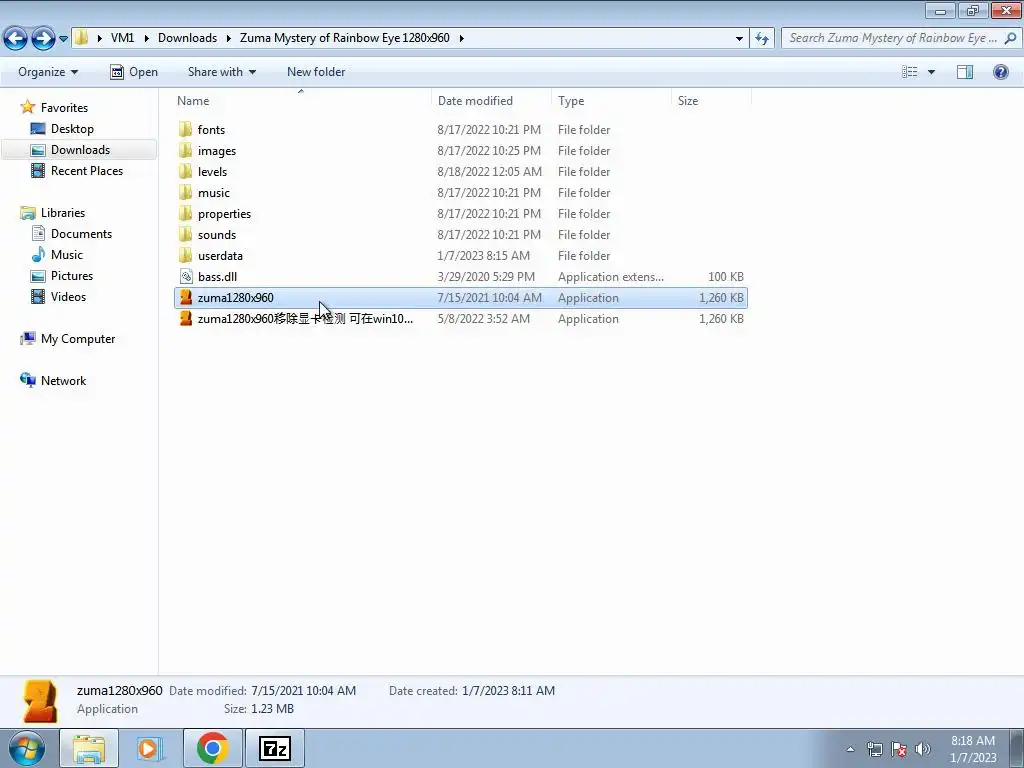Expand the arrow after the Downloads breadcrumb
1024x768 pixels.
tap(229, 38)
